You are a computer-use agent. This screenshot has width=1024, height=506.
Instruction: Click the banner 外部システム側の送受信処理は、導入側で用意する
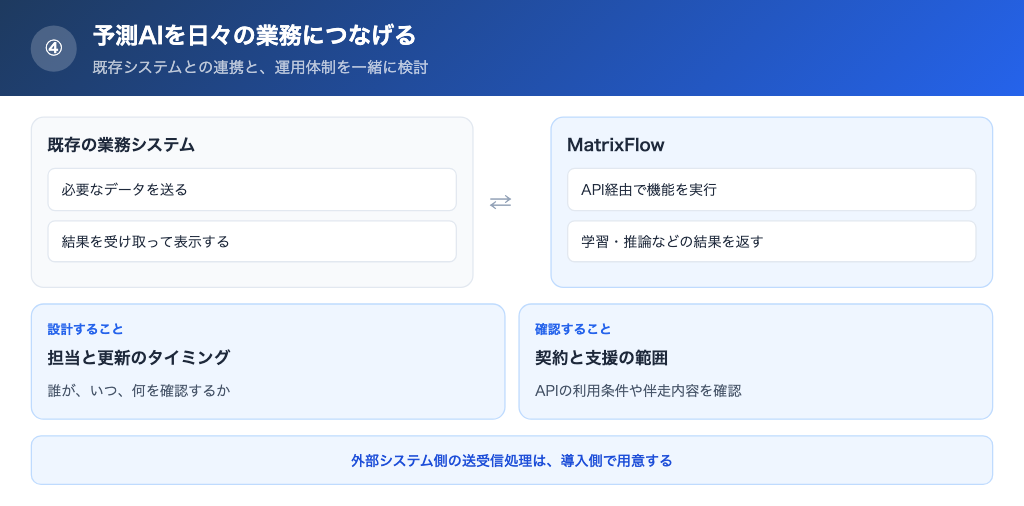pos(512,460)
